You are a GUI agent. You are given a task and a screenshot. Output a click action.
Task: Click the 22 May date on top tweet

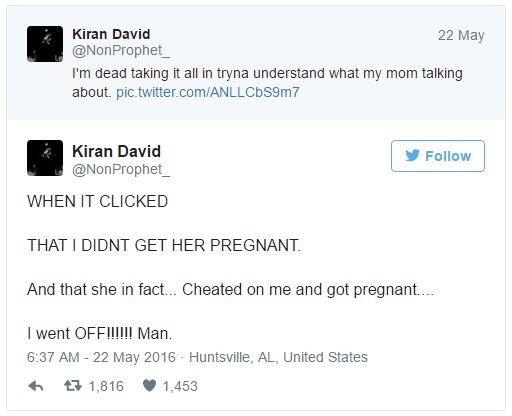[461, 35]
